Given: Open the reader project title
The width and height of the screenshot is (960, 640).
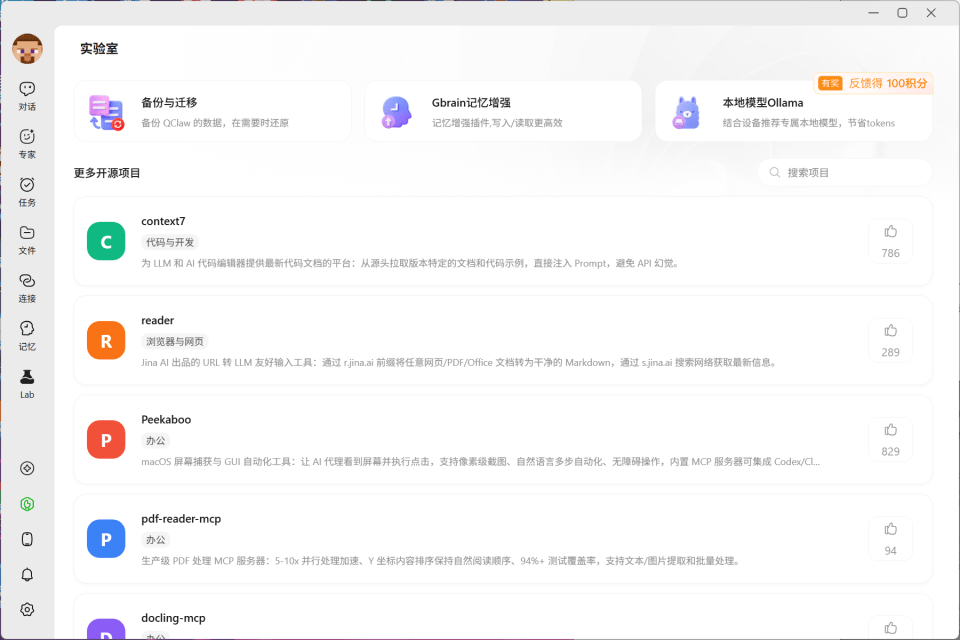Looking at the screenshot, I should 157,320.
